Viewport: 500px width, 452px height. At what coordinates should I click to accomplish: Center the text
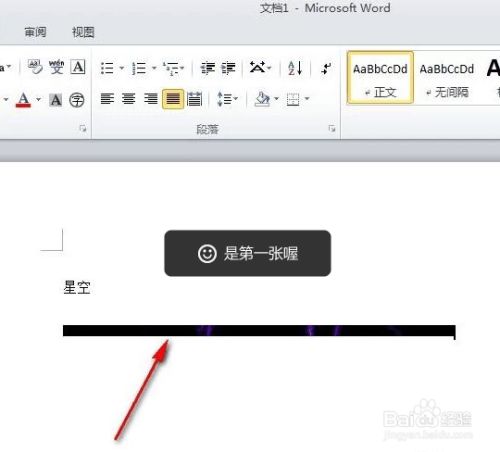[129, 99]
